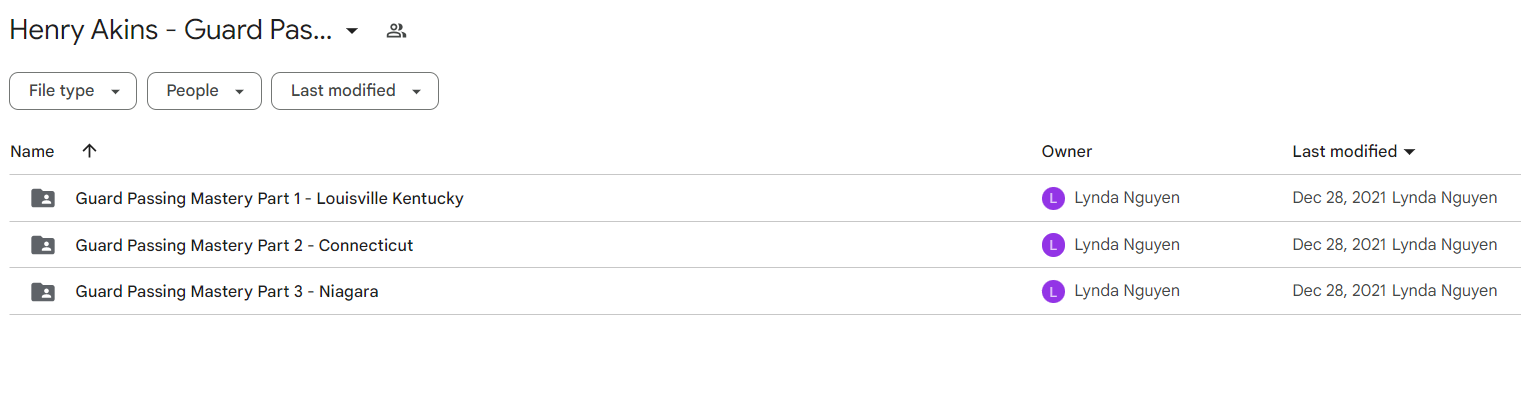Viewport: 1521px width, 409px height.
Task: Open the Last modified filter chip
Action: pos(355,91)
